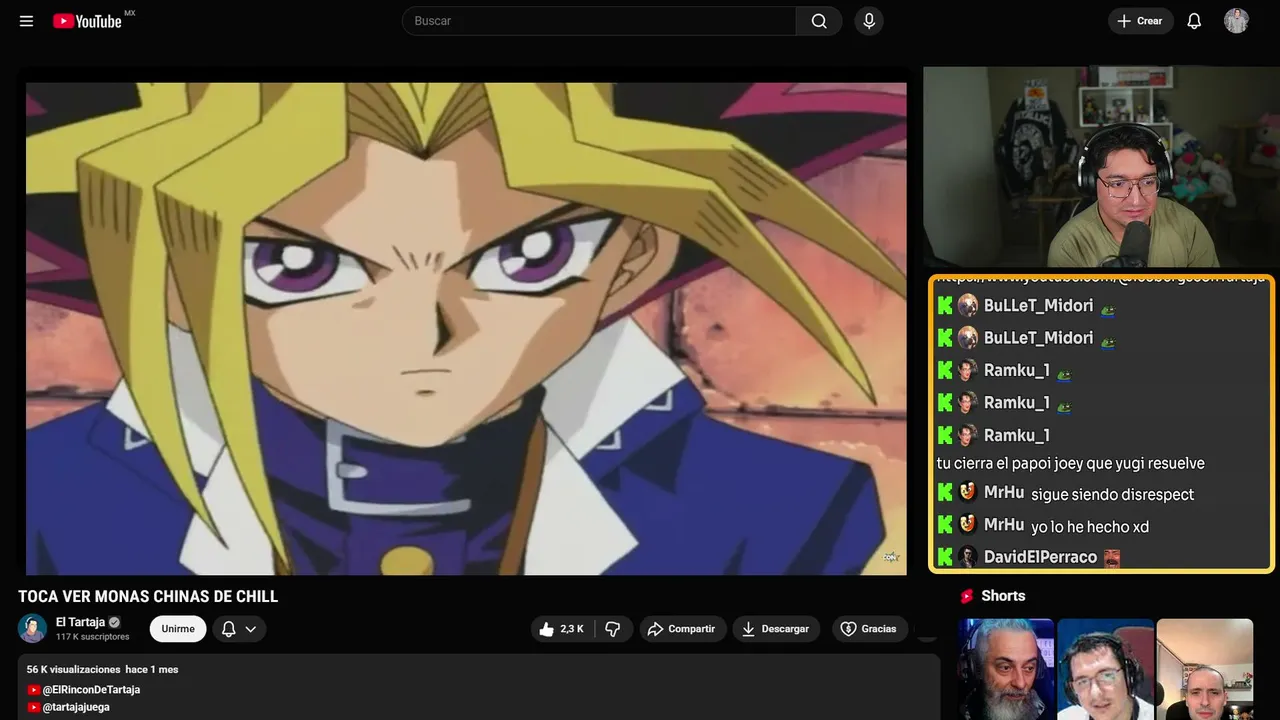The width and height of the screenshot is (1280, 720).
Task: Click the Buscar search field
Action: (599, 21)
